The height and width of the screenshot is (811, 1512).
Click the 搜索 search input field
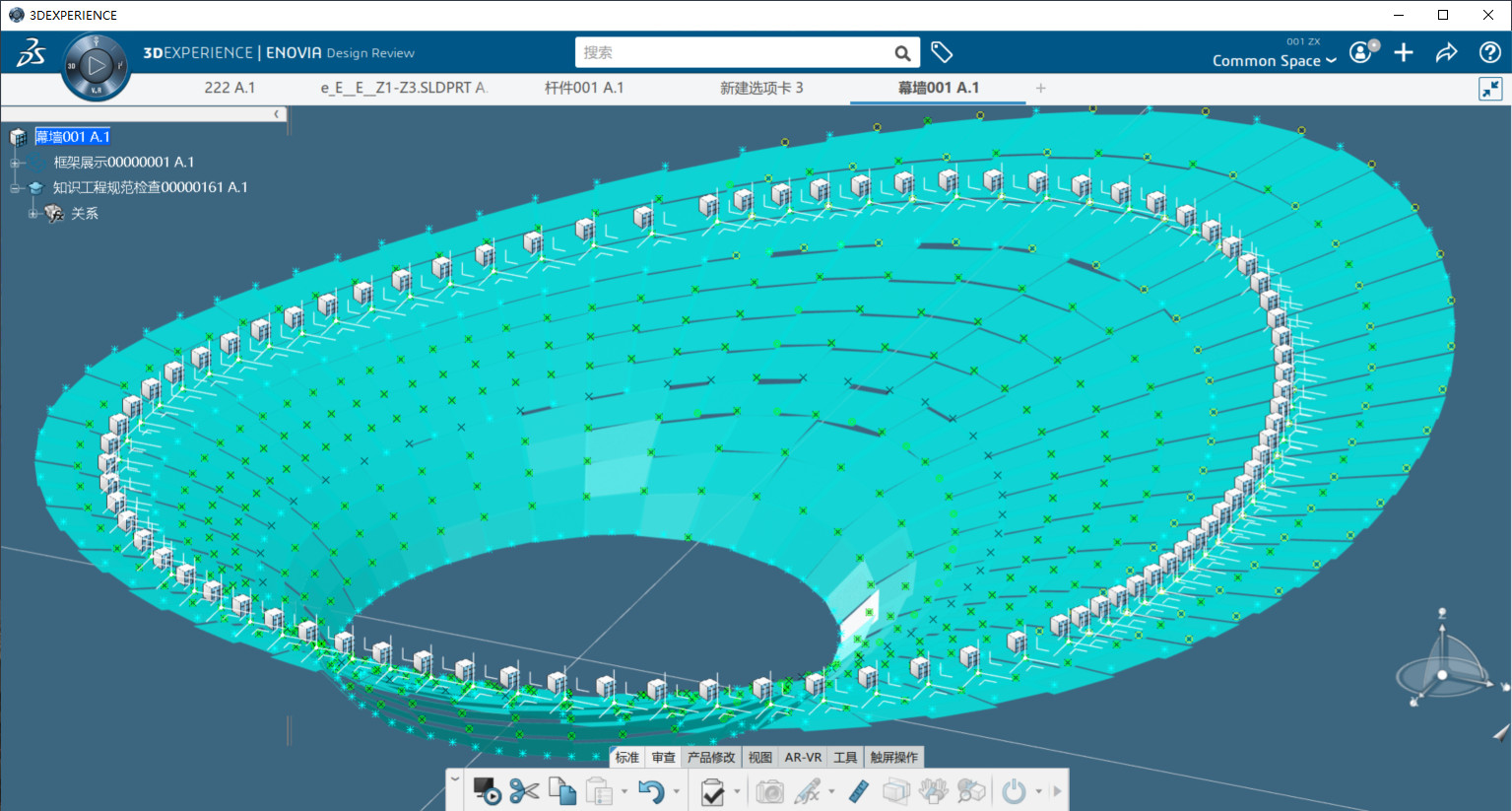point(734,52)
